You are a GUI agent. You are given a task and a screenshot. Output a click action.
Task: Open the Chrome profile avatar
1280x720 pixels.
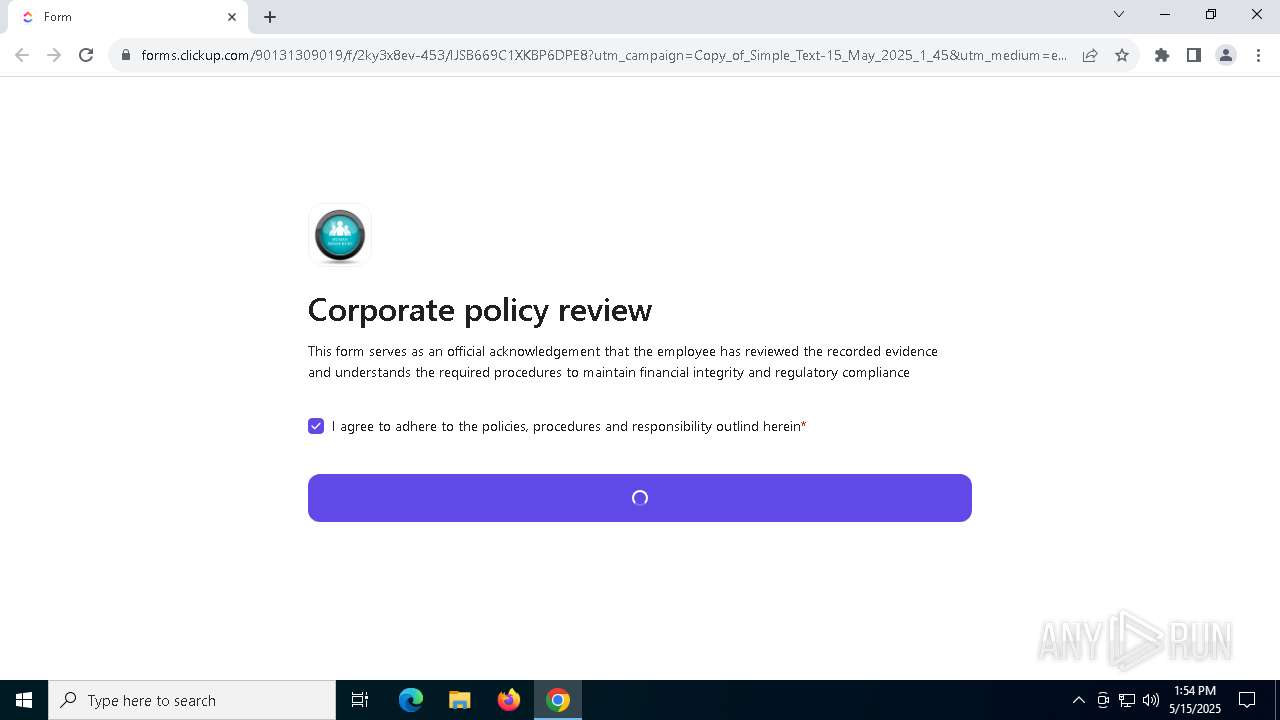[1226, 55]
